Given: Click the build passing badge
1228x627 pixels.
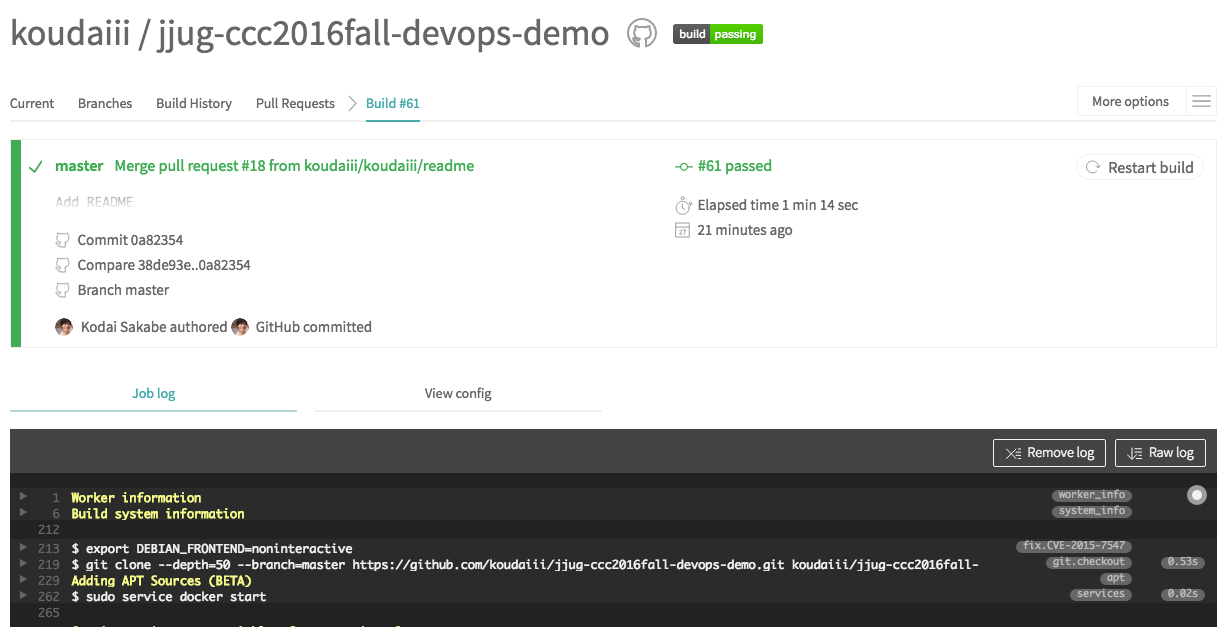Looking at the screenshot, I should [x=717, y=34].
